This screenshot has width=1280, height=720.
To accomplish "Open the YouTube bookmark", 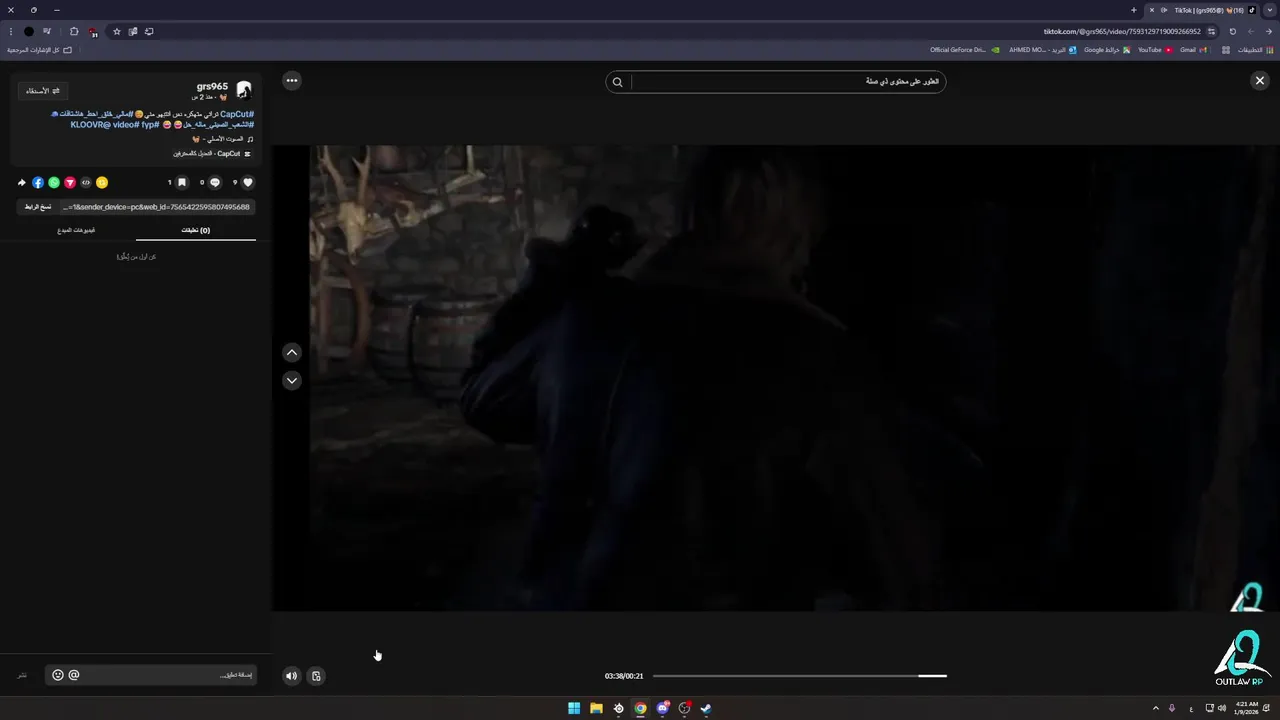I will click(x=1155, y=49).
